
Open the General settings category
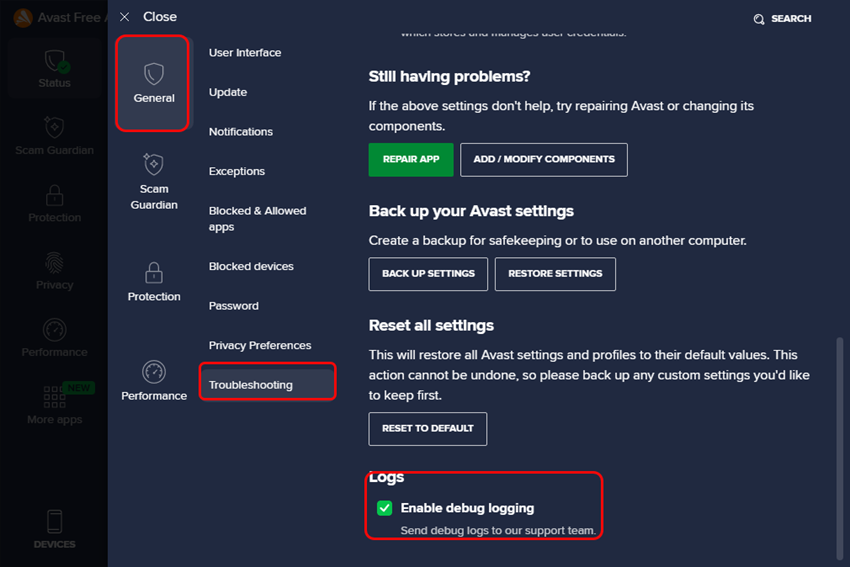coord(153,83)
